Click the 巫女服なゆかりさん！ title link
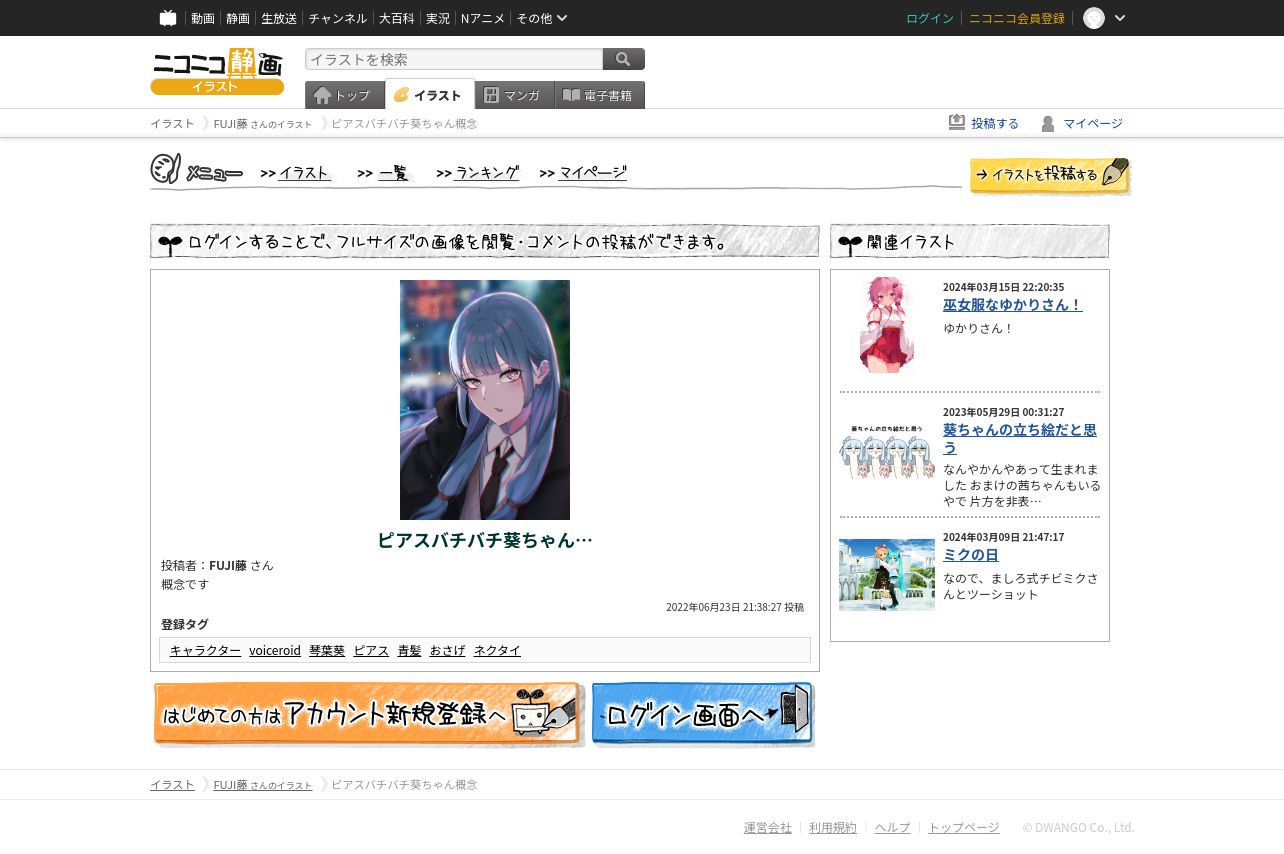Image resolution: width=1284 pixels, height=854 pixels. 1012,305
